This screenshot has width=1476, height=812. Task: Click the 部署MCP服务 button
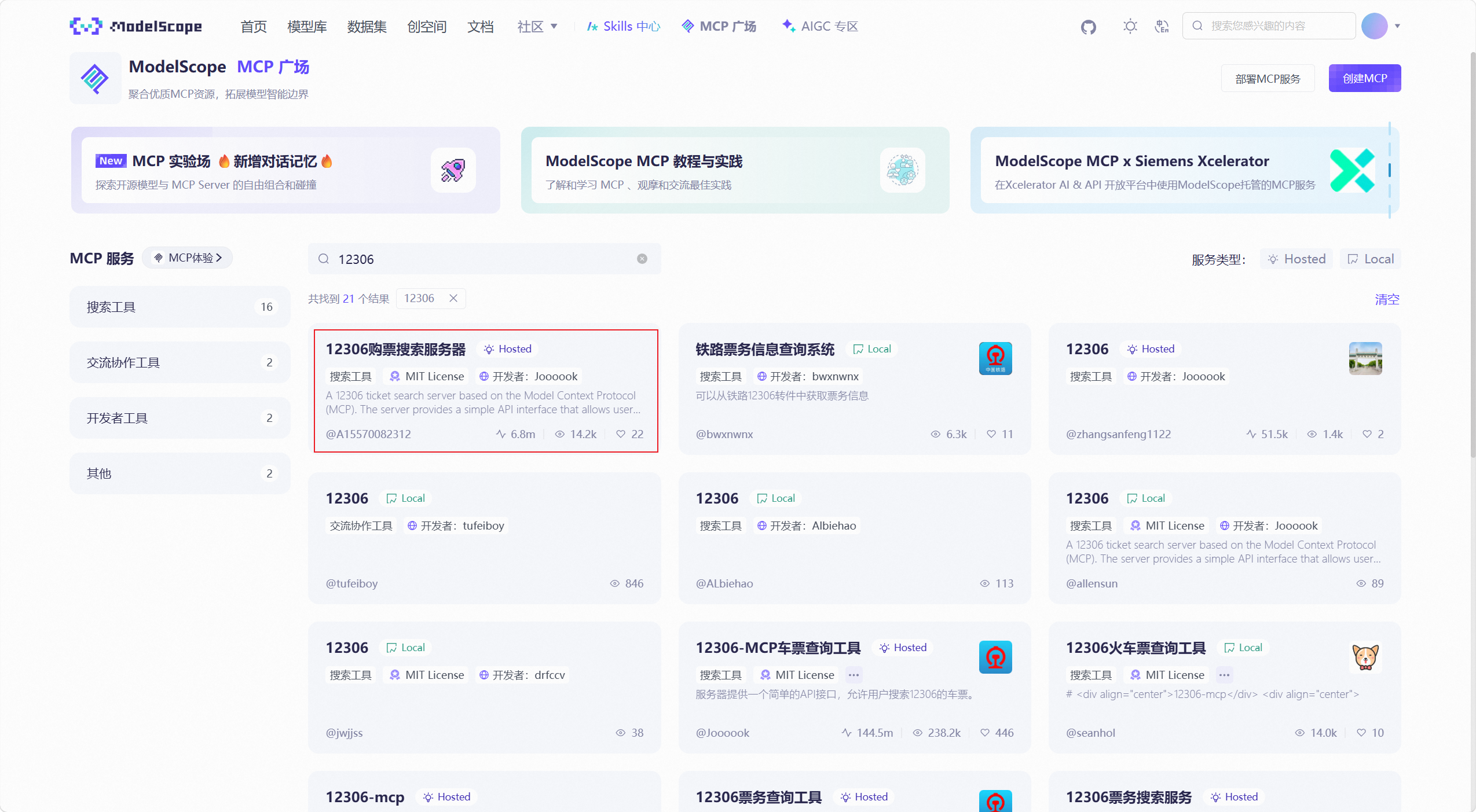pyautogui.click(x=1268, y=78)
